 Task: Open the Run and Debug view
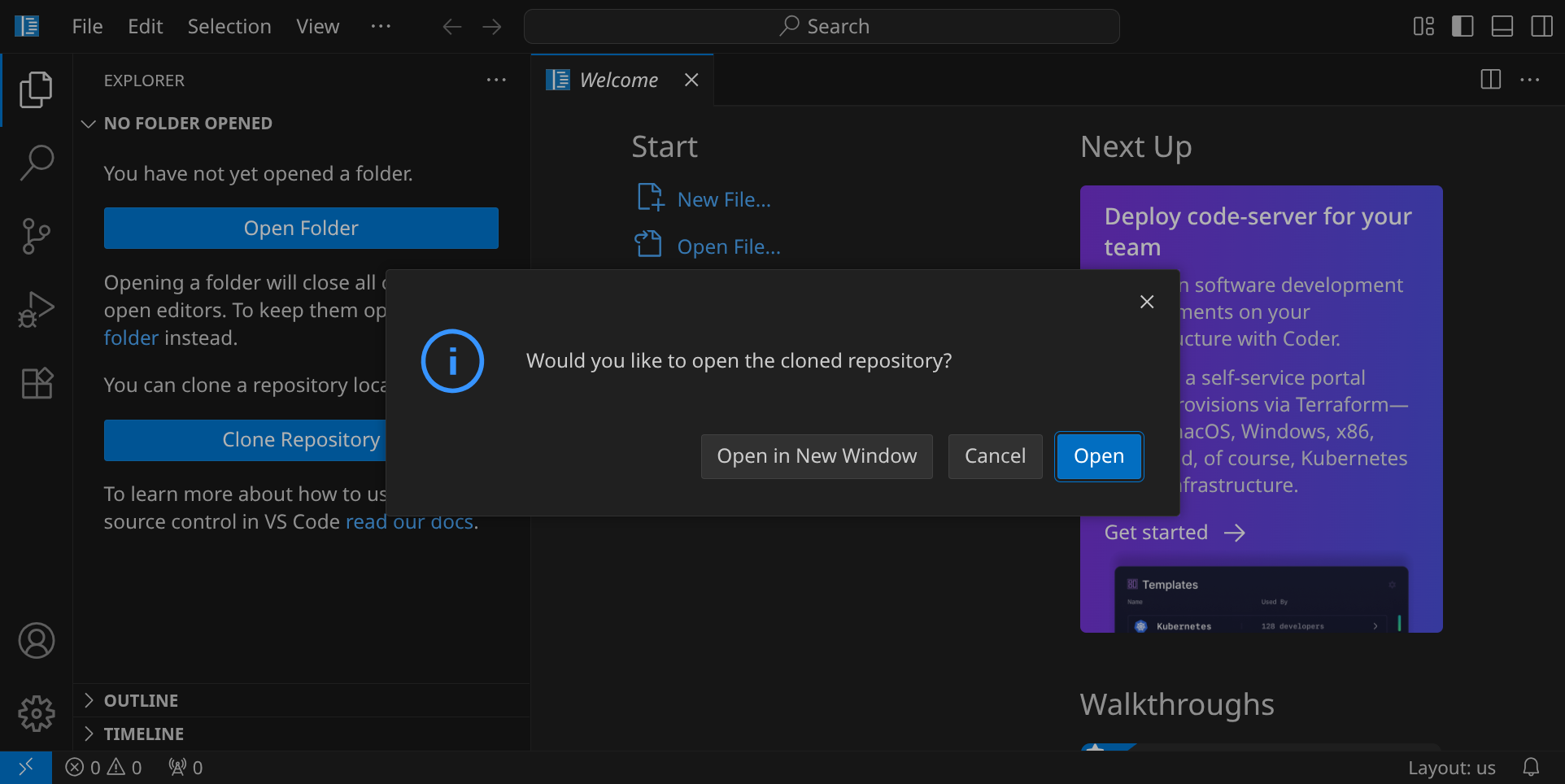(36, 309)
